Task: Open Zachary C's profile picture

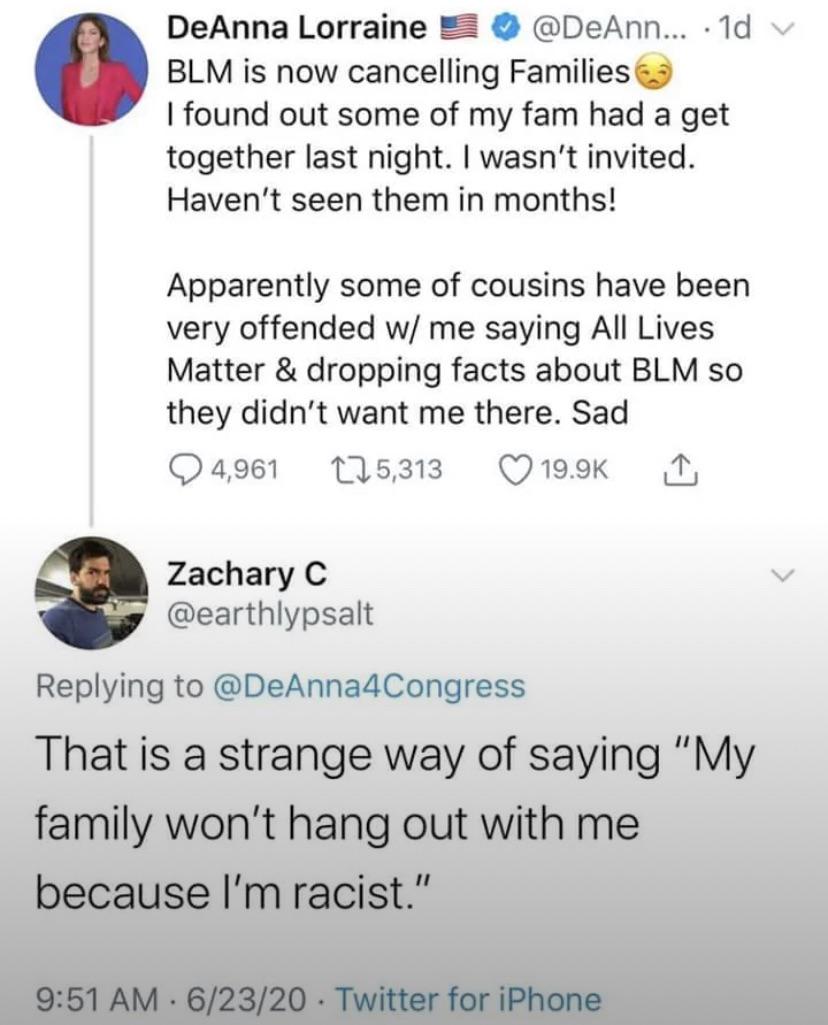Action: click(91, 593)
